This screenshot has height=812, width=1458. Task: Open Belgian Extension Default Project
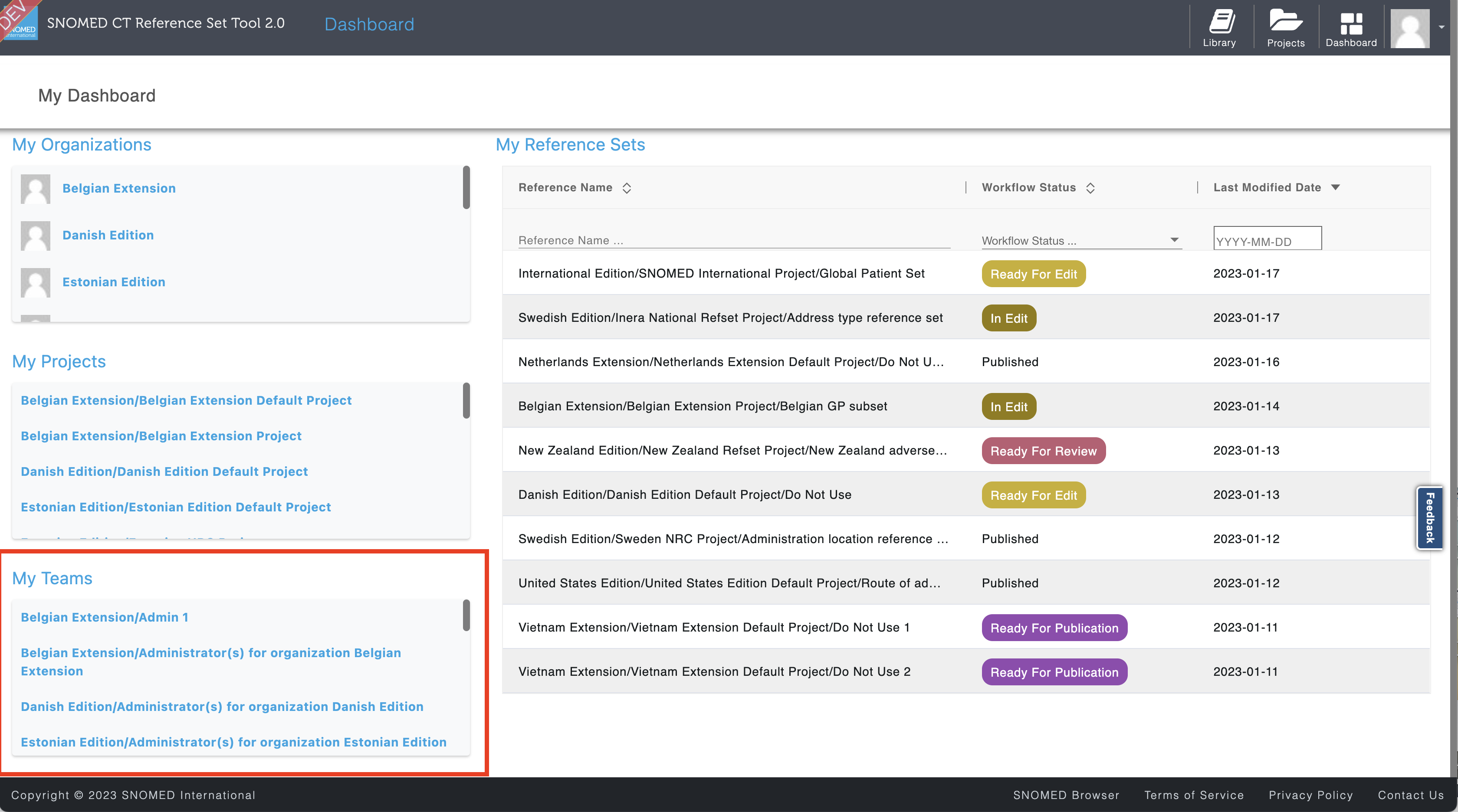[186, 401]
